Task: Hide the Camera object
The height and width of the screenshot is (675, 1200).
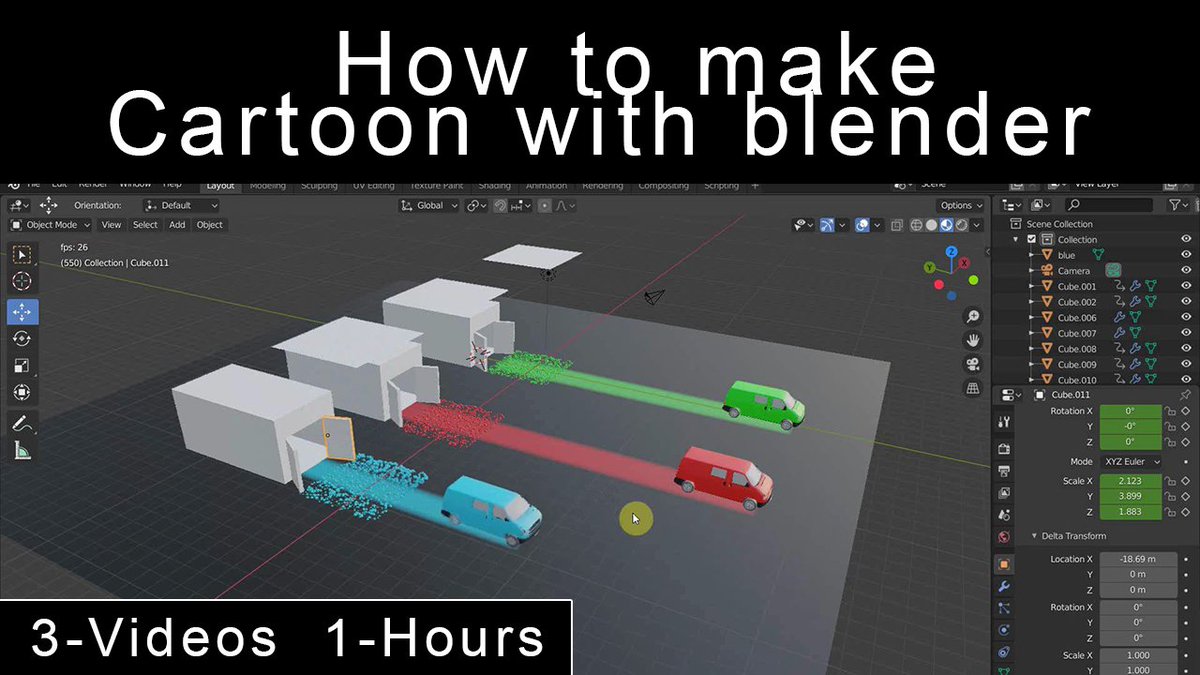Action: click(1186, 271)
